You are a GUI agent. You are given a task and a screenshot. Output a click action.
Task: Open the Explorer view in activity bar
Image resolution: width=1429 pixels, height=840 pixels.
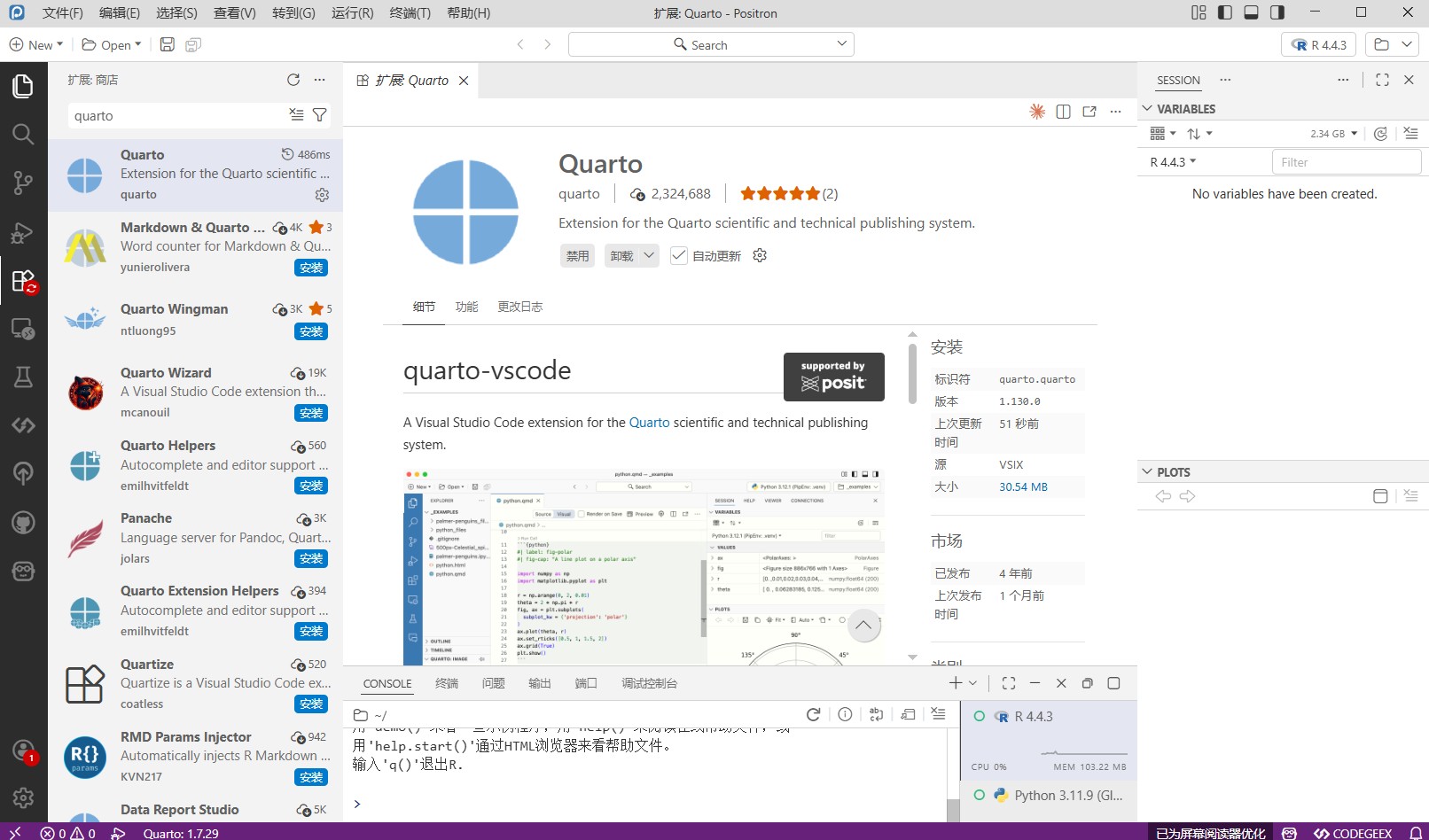tap(23, 86)
